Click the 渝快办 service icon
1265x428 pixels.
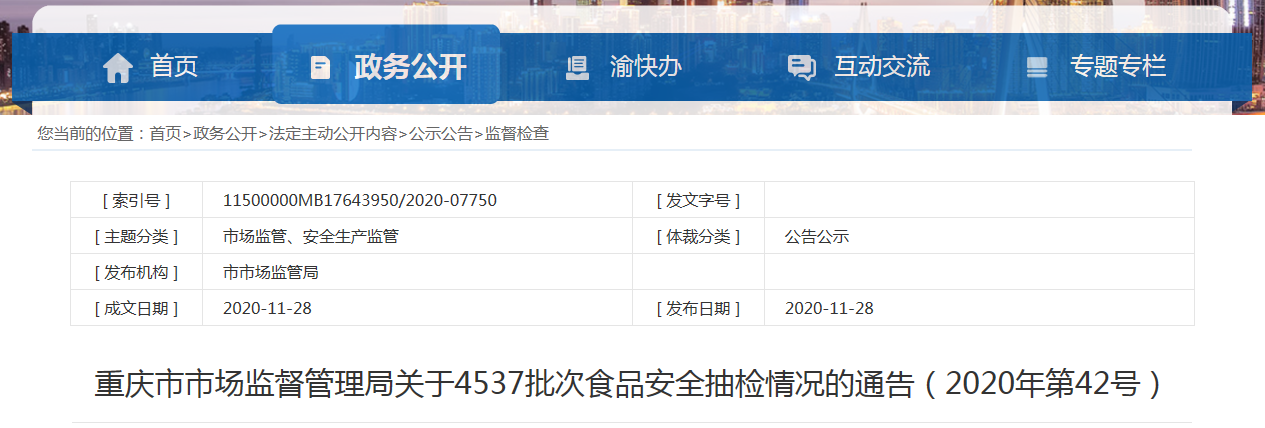(577, 68)
